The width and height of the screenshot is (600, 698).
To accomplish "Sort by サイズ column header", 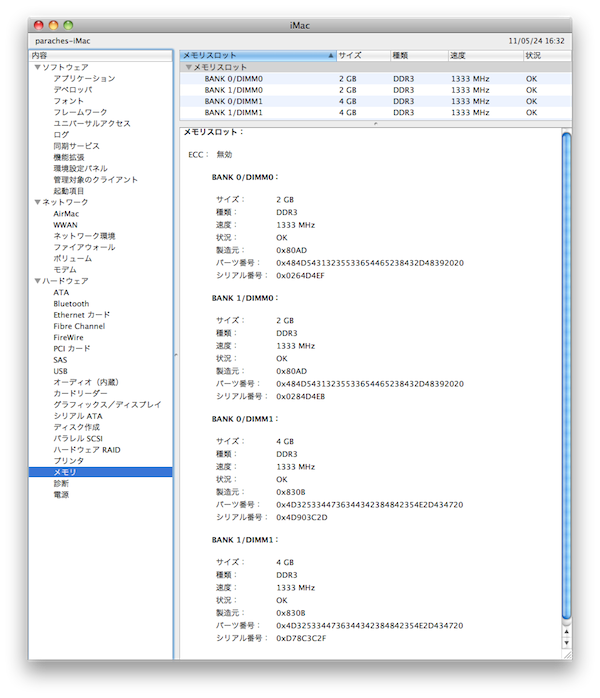I will (363, 56).
